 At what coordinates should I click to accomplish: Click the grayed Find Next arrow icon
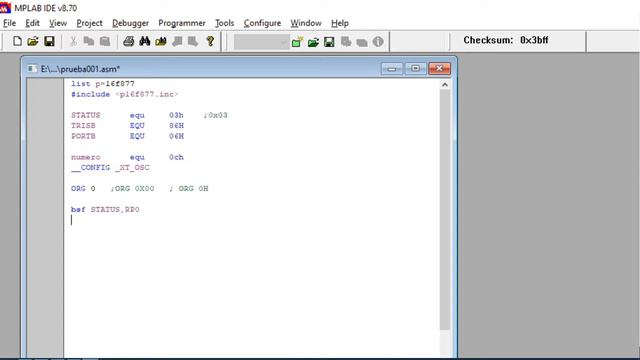click(177, 41)
